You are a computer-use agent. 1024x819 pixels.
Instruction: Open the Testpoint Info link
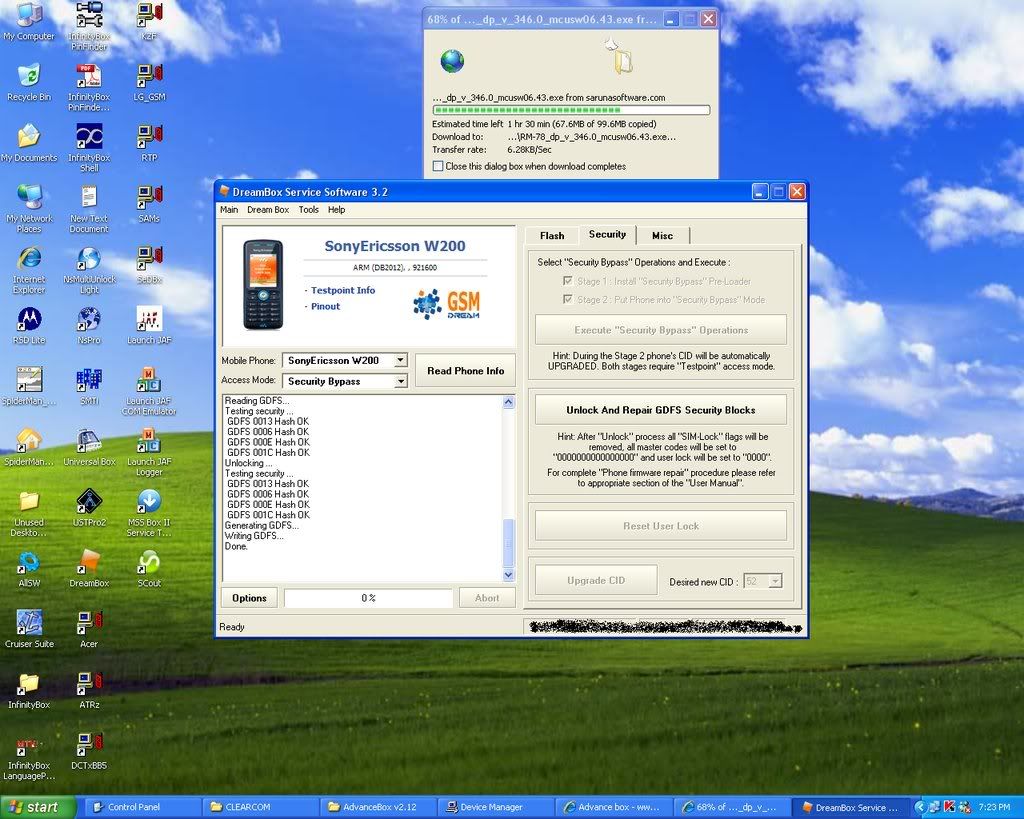point(343,290)
